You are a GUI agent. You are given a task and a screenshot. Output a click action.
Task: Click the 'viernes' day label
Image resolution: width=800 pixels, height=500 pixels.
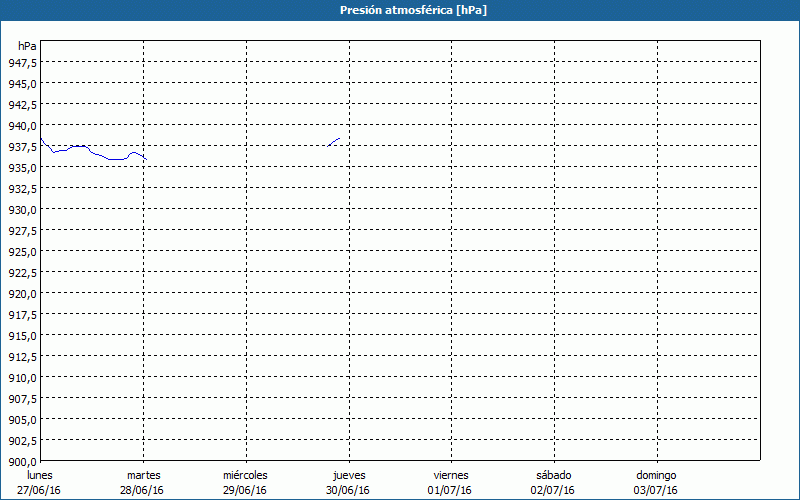click(x=451, y=475)
